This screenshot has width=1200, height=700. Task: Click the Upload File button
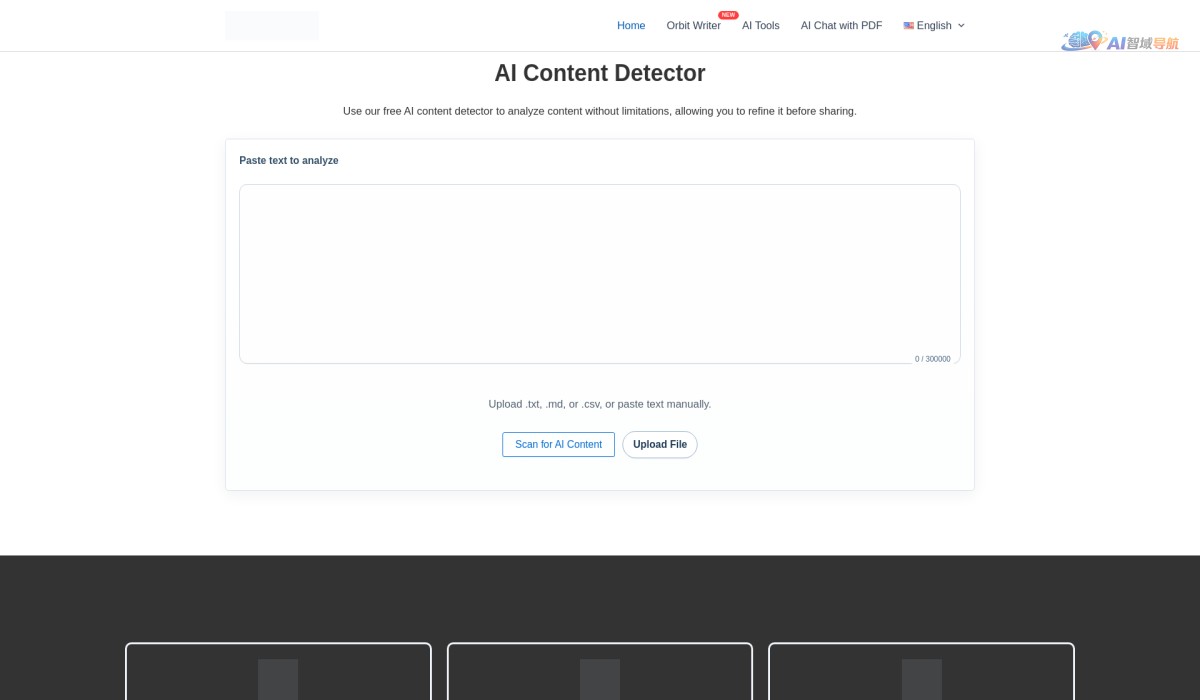(659, 444)
